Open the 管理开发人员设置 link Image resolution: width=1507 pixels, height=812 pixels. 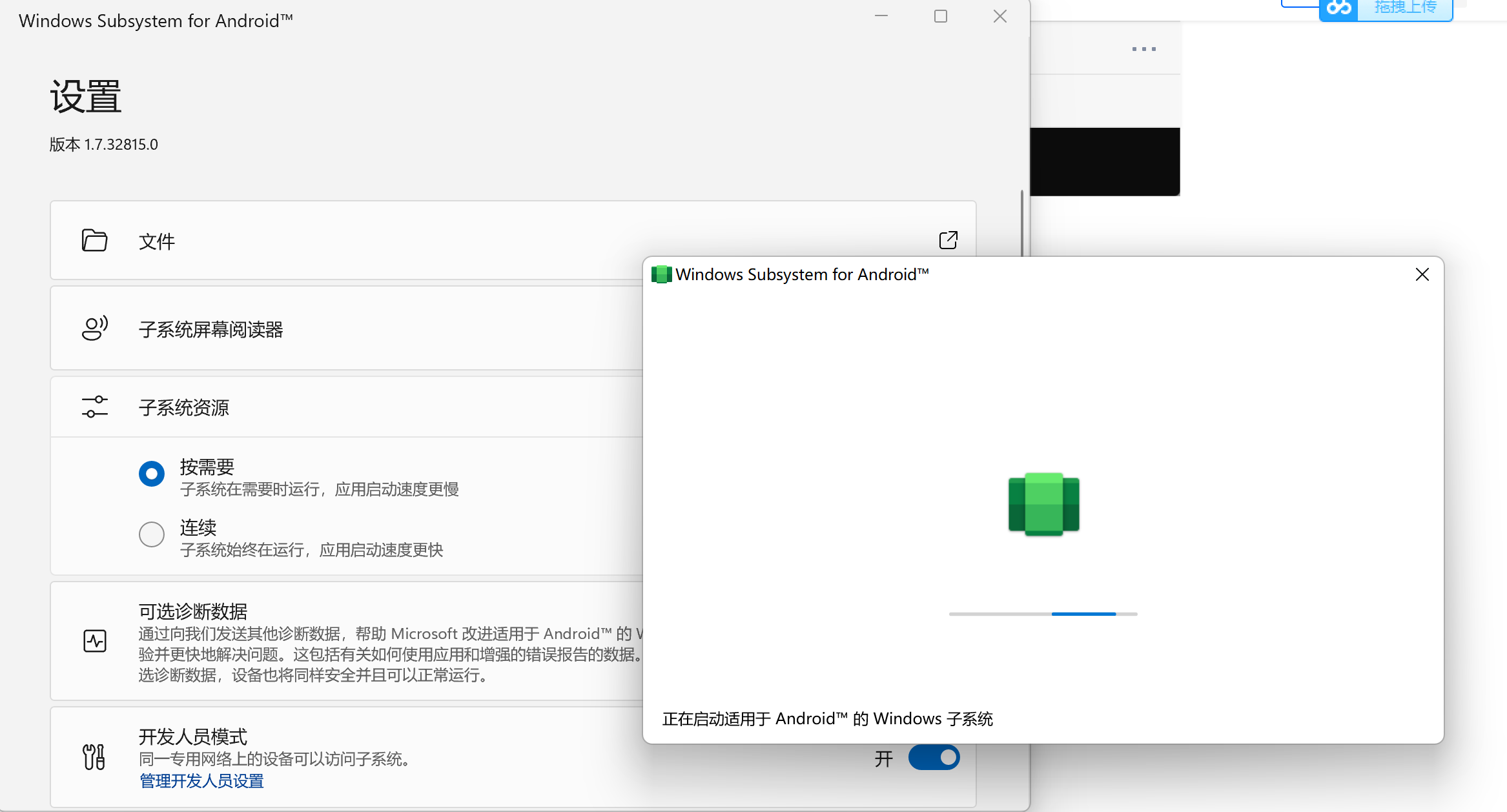pos(201,781)
